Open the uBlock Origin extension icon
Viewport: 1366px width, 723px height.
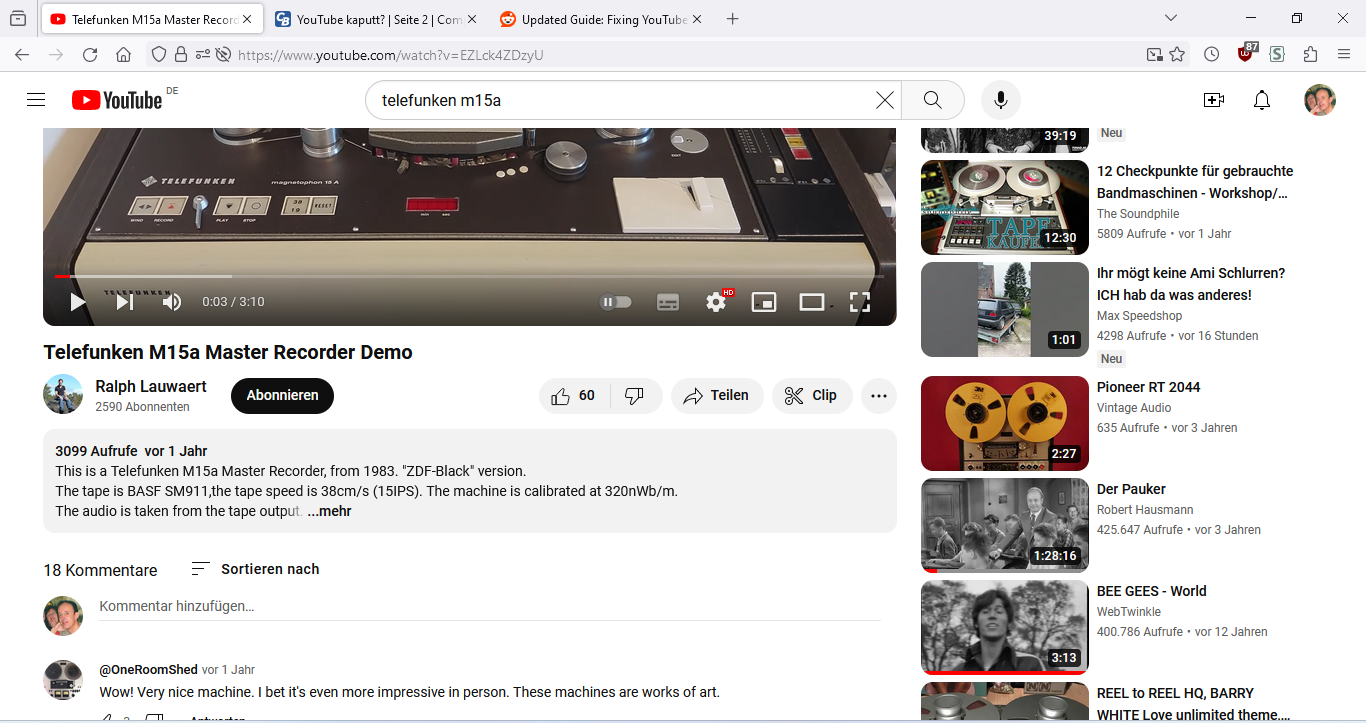(x=1245, y=54)
